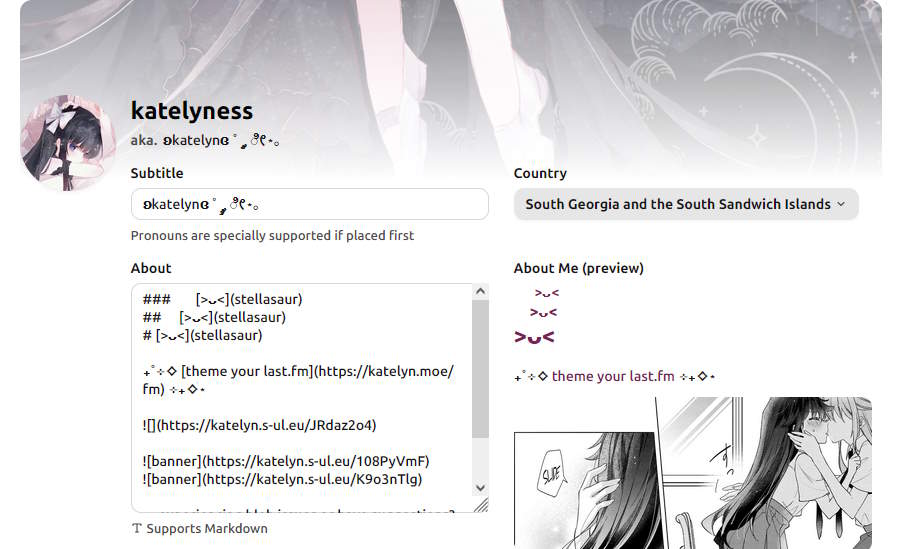Click the About textarea scroll up arrow

[x=480, y=292]
